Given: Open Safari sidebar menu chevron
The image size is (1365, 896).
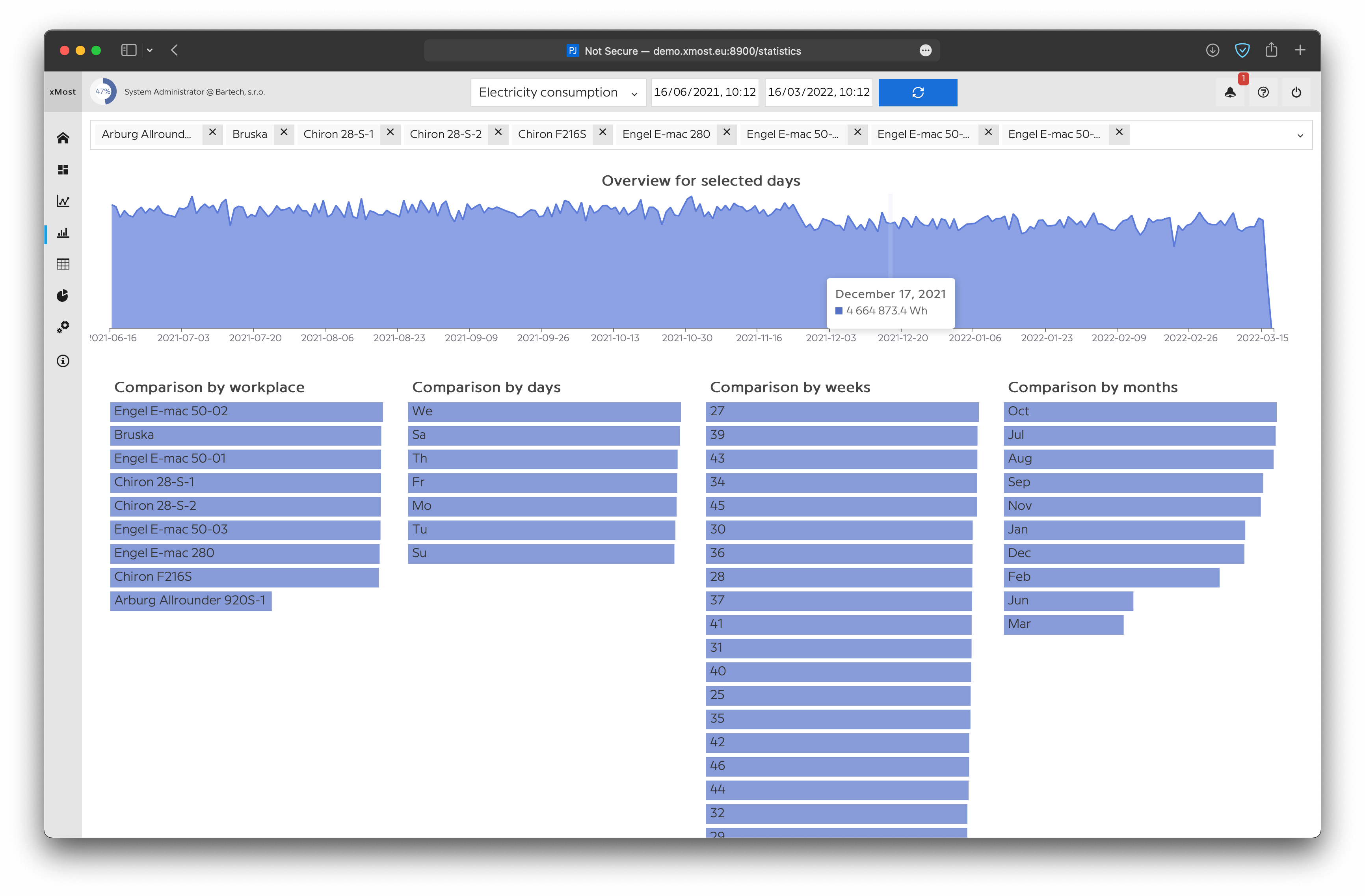Looking at the screenshot, I should (150, 50).
